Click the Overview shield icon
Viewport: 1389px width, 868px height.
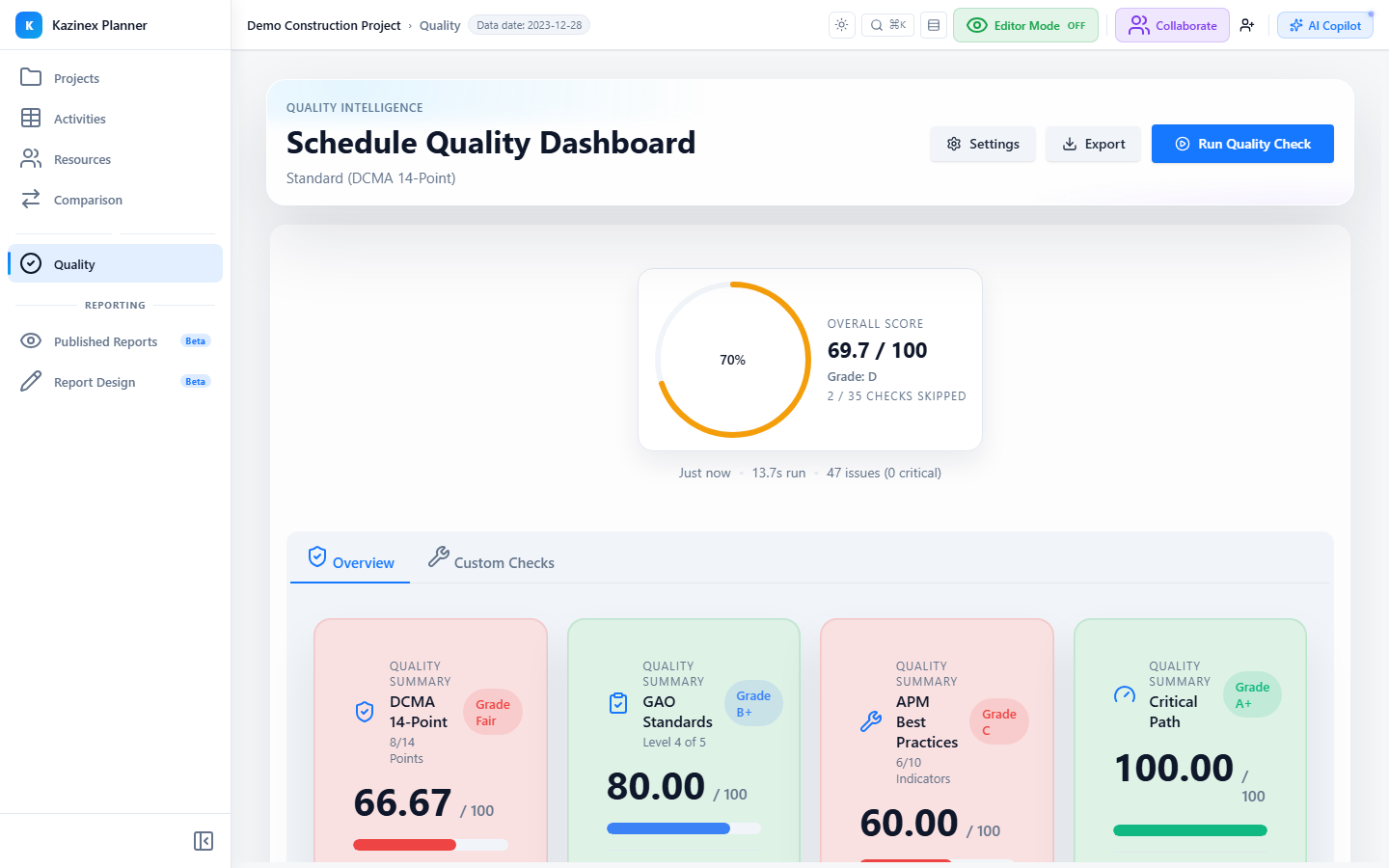pos(317,556)
